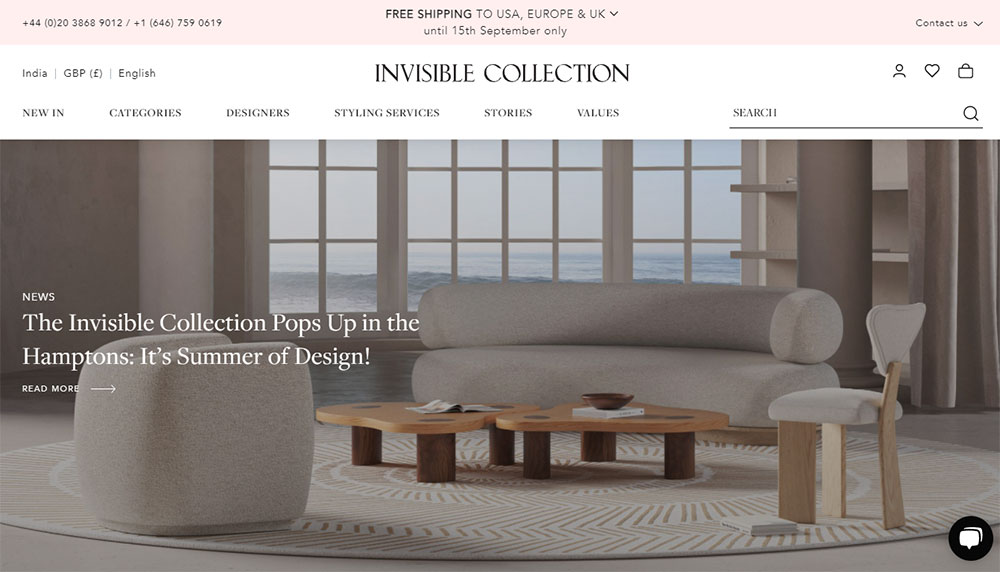Open the live chat bubble
This screenshot has width=1000, height=572.
pos(970,538)
